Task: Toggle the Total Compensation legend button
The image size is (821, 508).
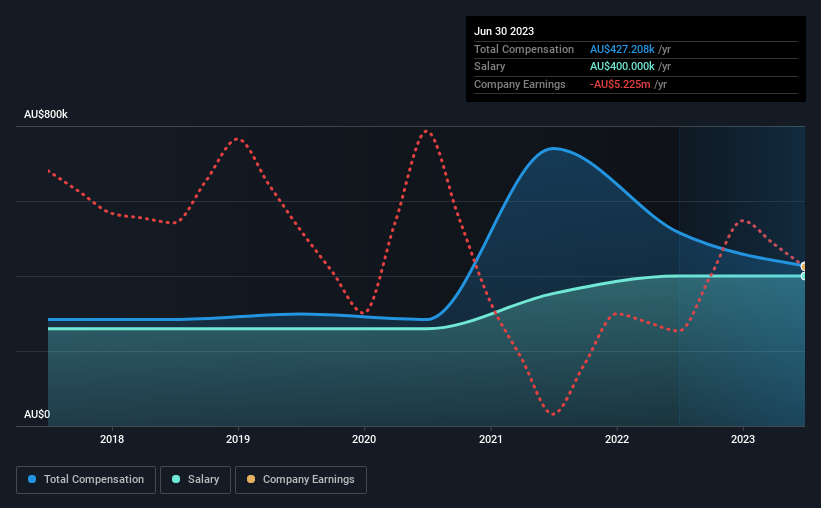Action: click(86, 480)
